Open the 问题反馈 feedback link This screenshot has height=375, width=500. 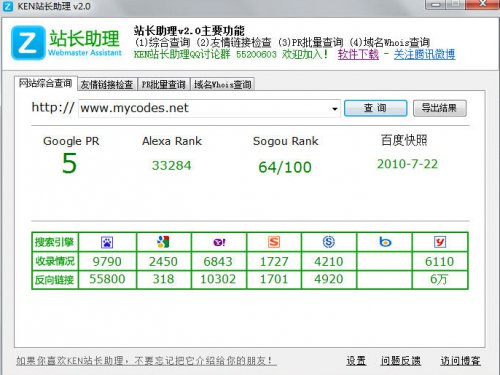[401, 361]
